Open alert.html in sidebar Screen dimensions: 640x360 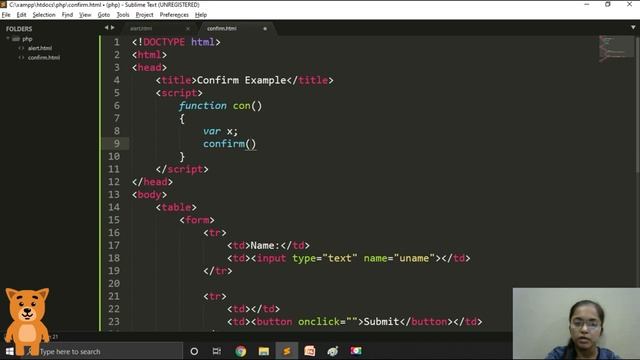click(40, 48)
